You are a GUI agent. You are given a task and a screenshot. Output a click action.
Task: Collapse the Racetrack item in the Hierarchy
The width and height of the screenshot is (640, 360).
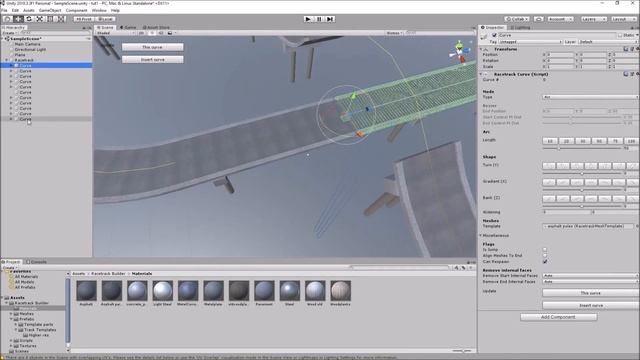click(x=7, y=60)
